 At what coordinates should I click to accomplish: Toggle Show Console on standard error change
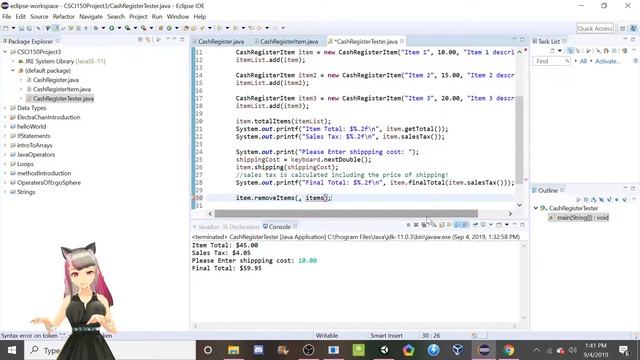pyautogui.click(x=464, y=224)
